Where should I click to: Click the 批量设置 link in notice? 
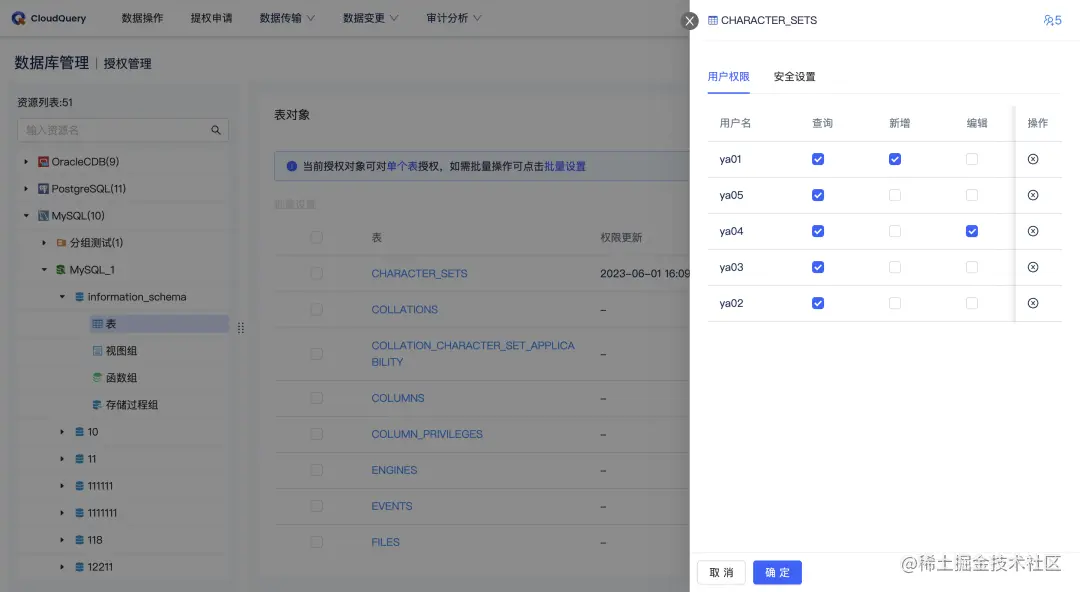(x=565, y=166)
